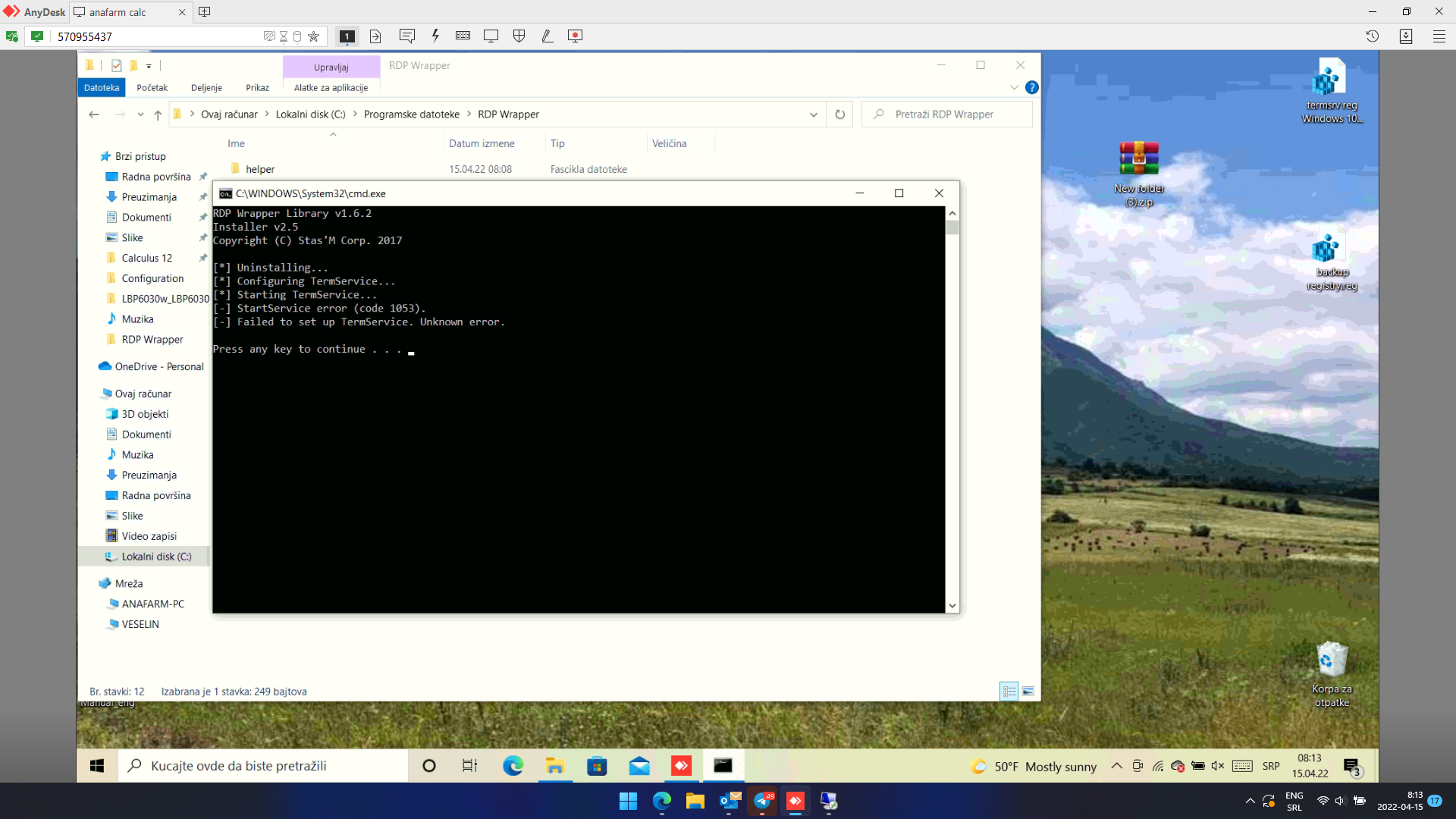Open the file transfer icon in AnyDesk toolbar

375,36
